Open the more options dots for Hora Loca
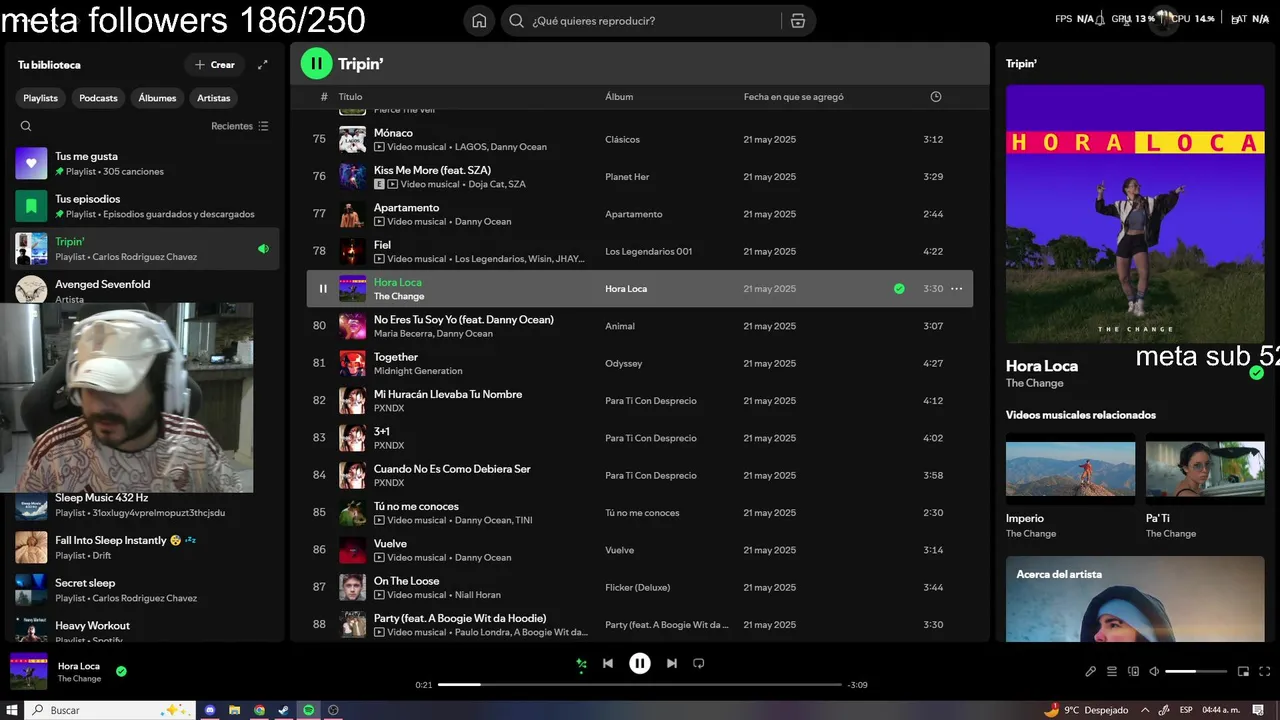This screenshot has width=1280, height=720. click(956, 289)
